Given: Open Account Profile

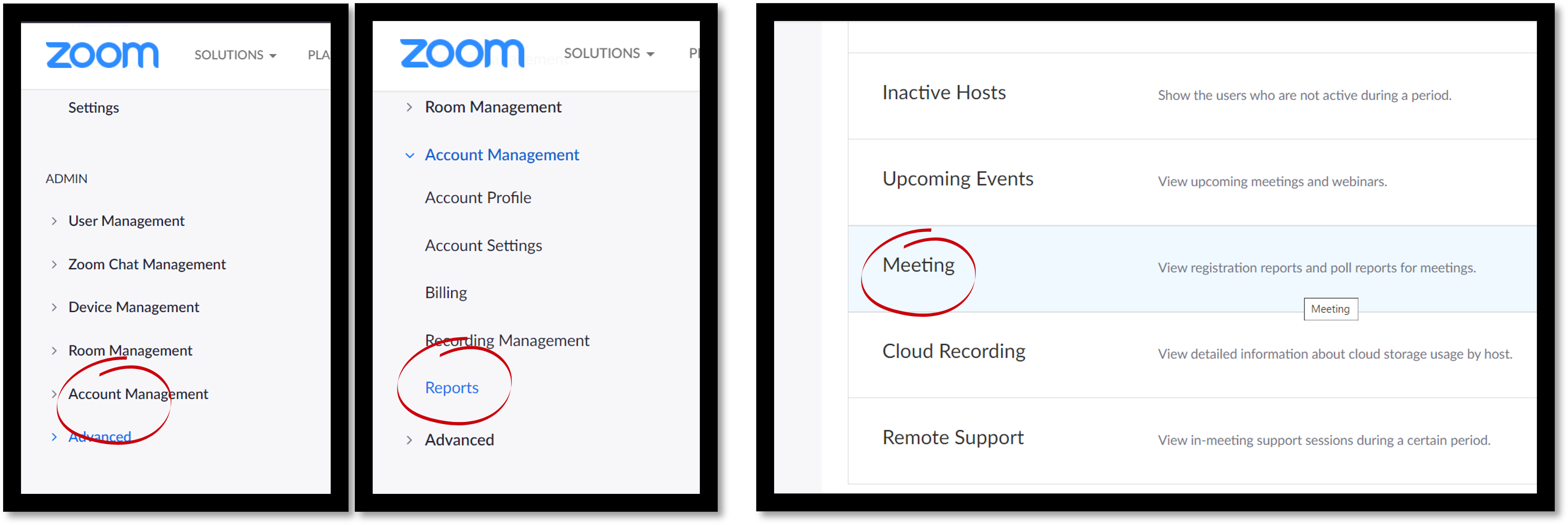Looking at the screenshot, I should coord(478,197).
